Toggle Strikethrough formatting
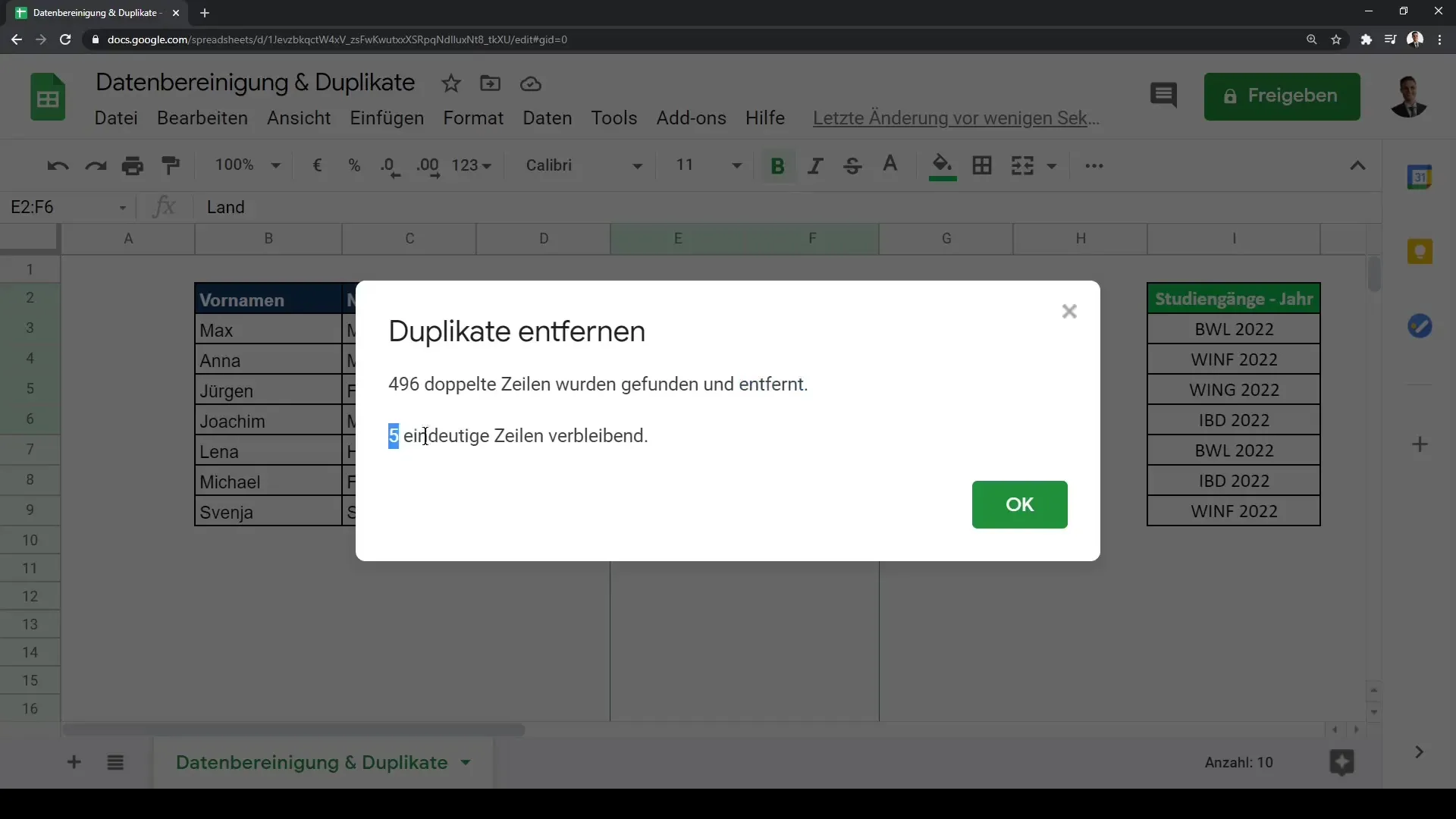 click(852, 165)
